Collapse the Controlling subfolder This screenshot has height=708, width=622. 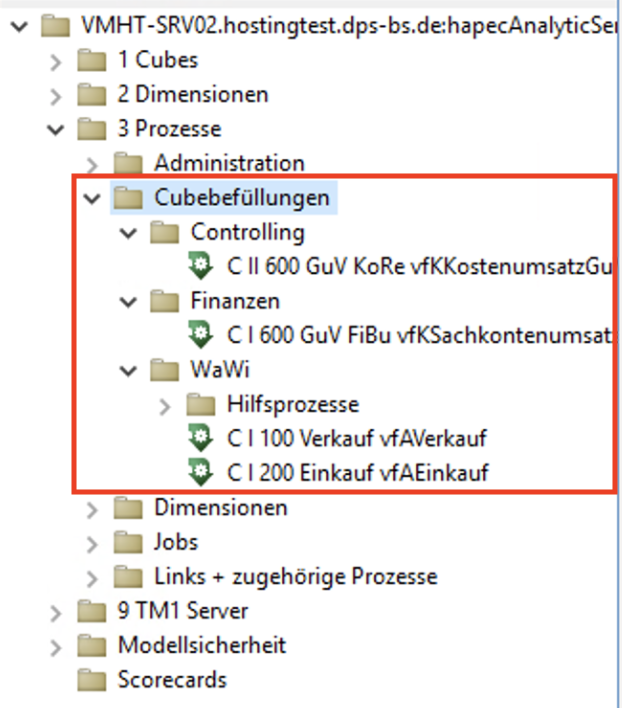click(x=129, y=233)
